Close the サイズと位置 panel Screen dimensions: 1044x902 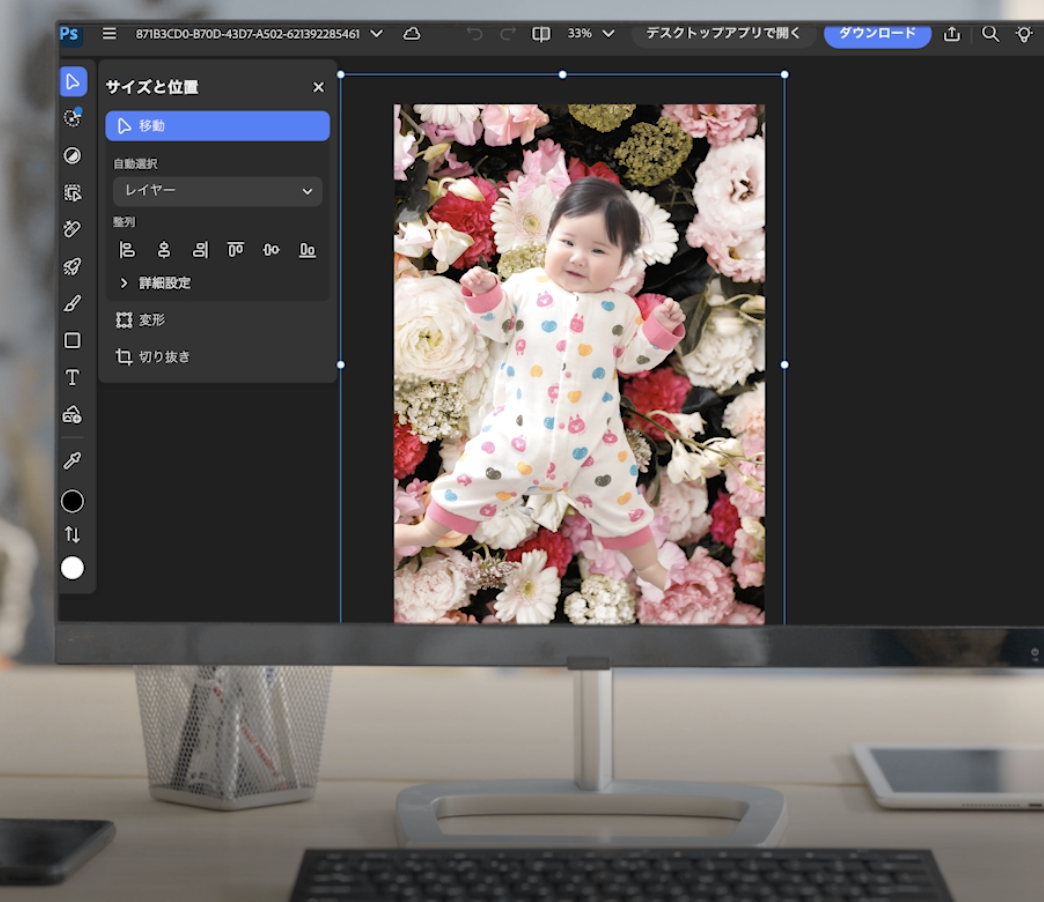(318, 87)
